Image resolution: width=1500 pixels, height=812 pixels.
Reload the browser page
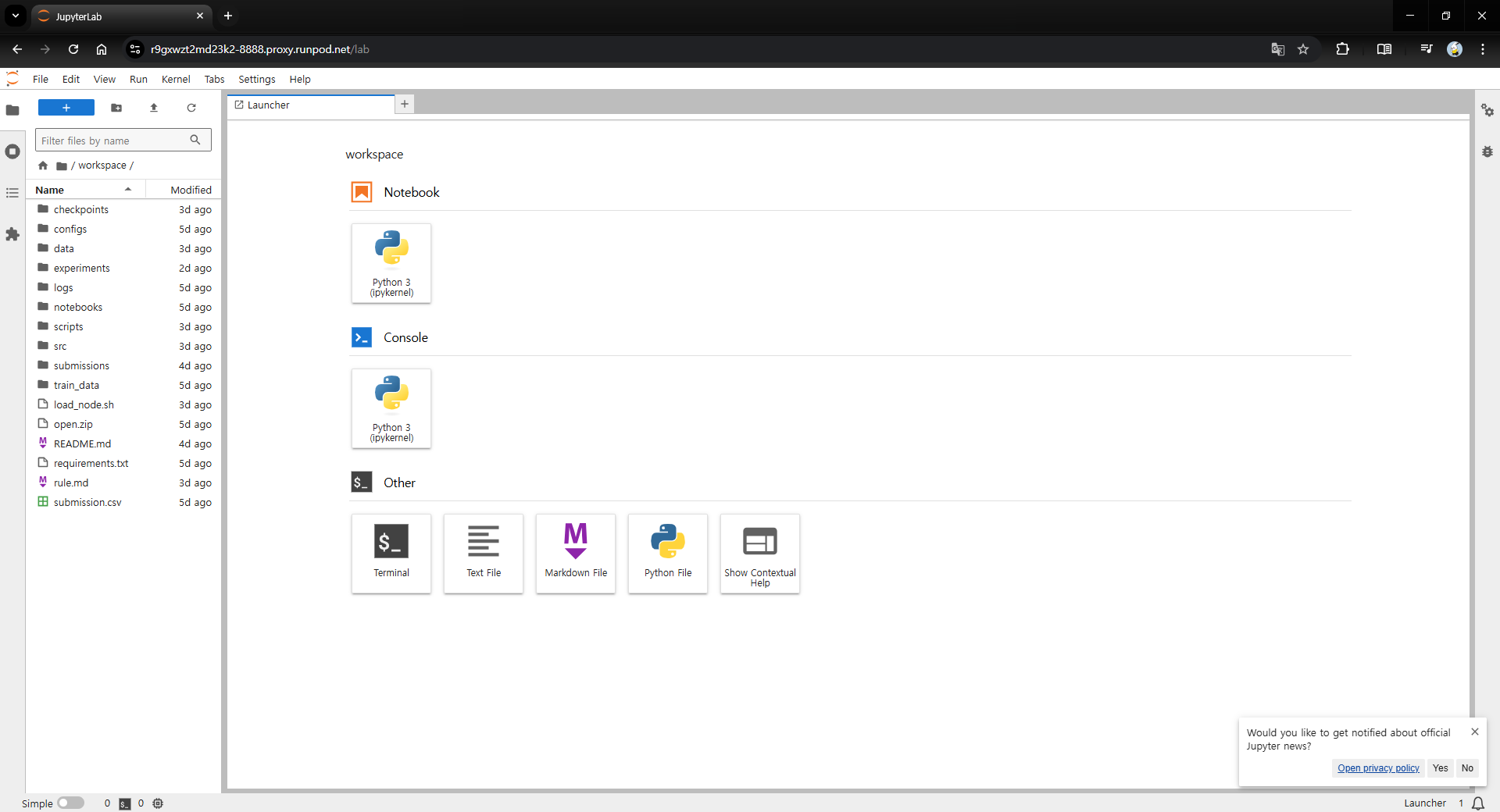[x=73, y=49]
